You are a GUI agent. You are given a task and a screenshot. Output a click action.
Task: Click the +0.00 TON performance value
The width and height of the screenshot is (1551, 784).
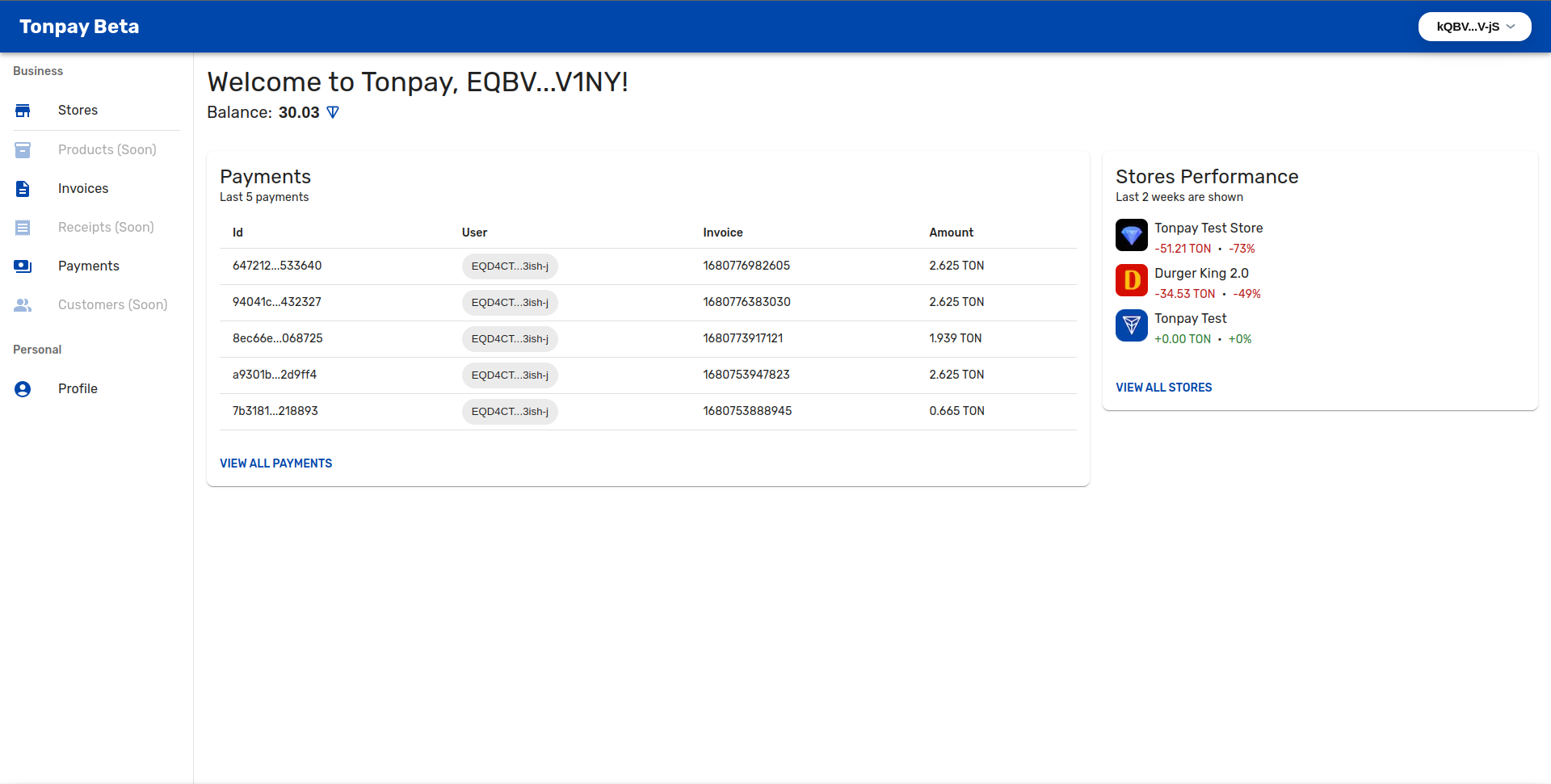tap(1183, 339)
